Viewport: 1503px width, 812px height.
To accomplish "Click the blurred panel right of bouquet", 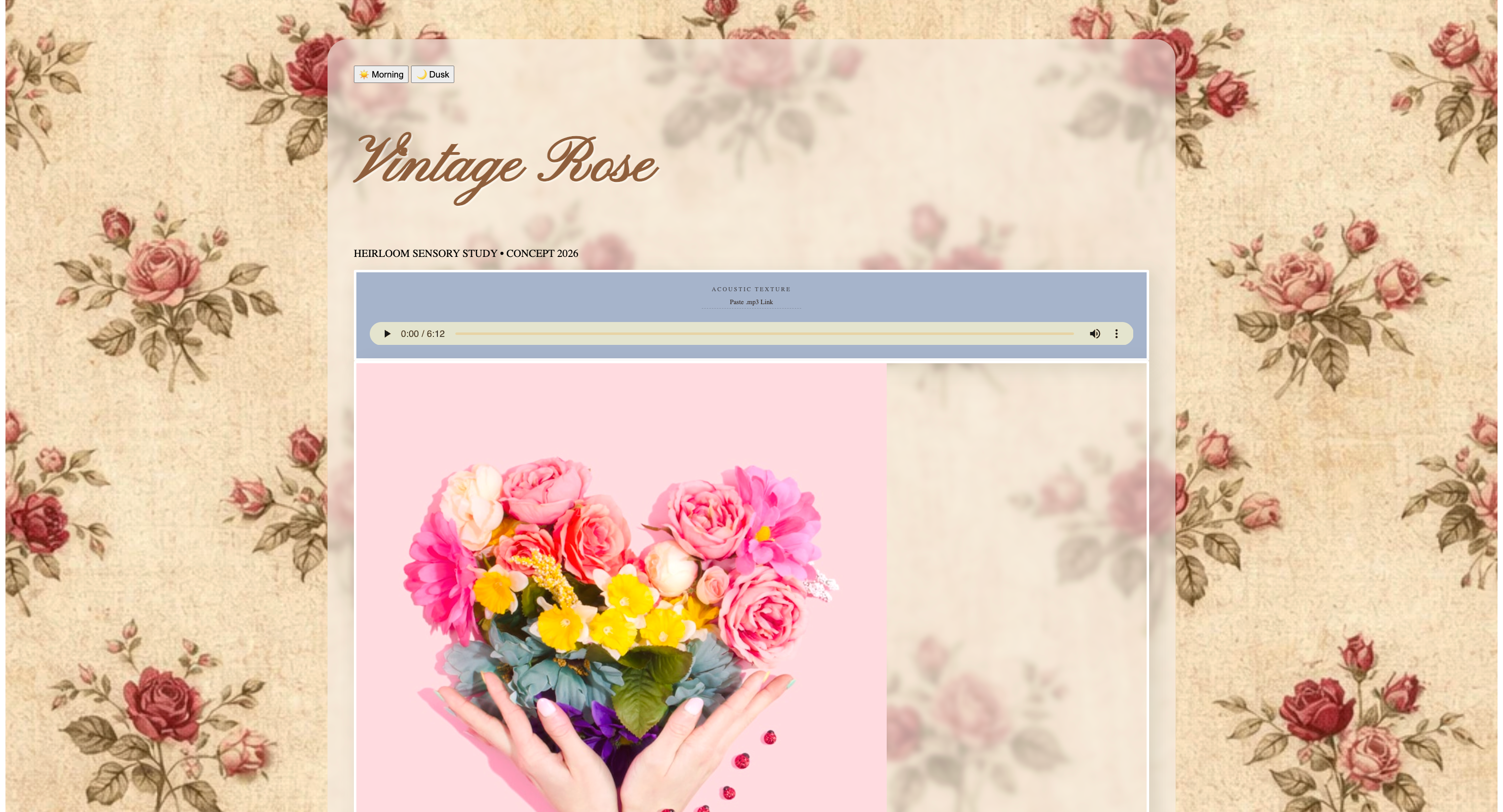I will pyautogui.click(x=1016, y=583).
